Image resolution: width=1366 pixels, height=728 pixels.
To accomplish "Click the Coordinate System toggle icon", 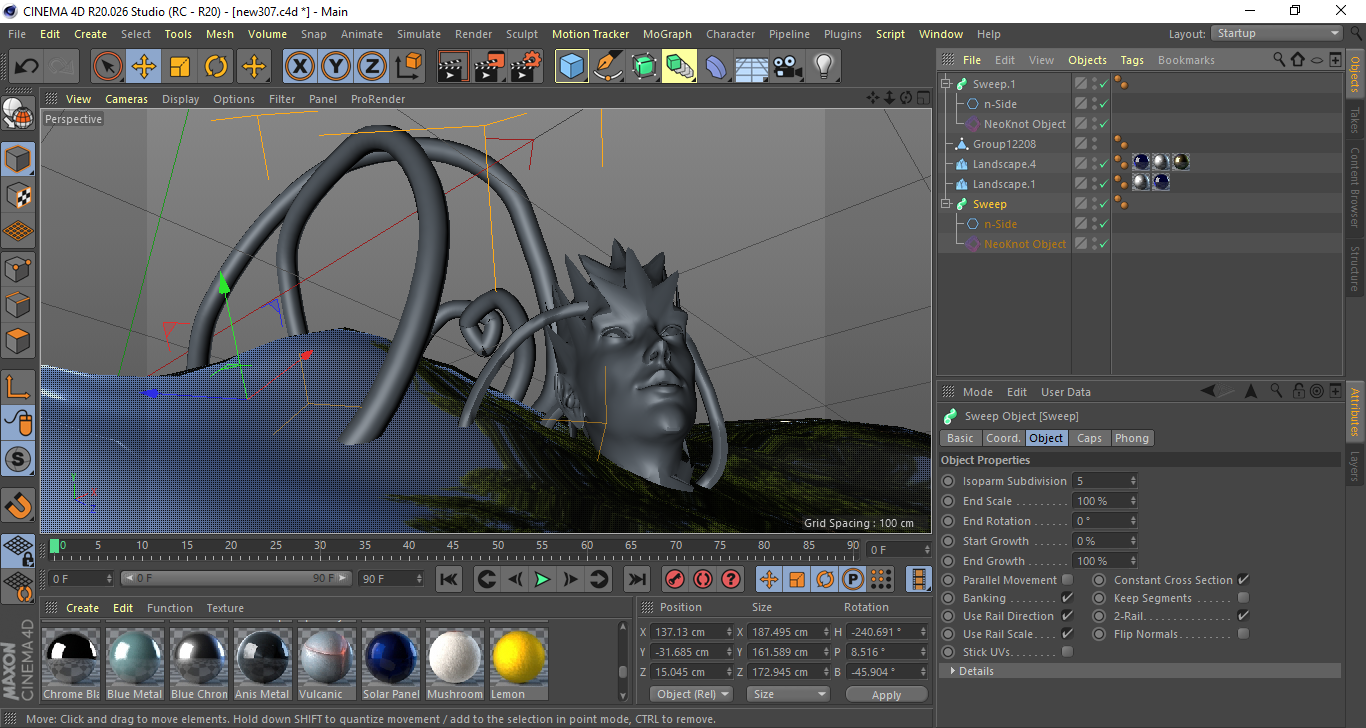I will pyautogui.click(x=408, y=67).
